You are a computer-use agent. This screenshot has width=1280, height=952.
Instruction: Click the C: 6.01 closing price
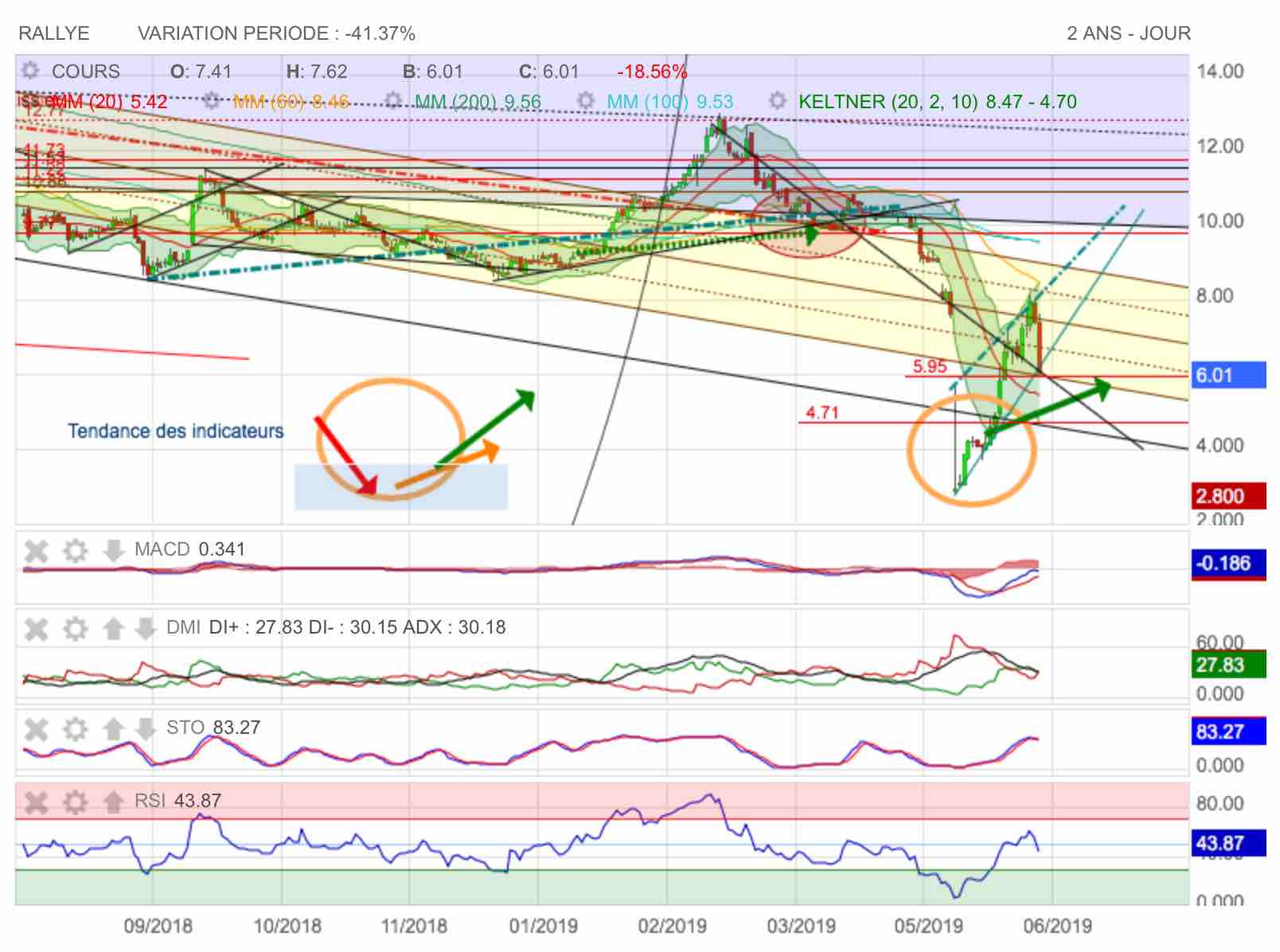[549, 71]
